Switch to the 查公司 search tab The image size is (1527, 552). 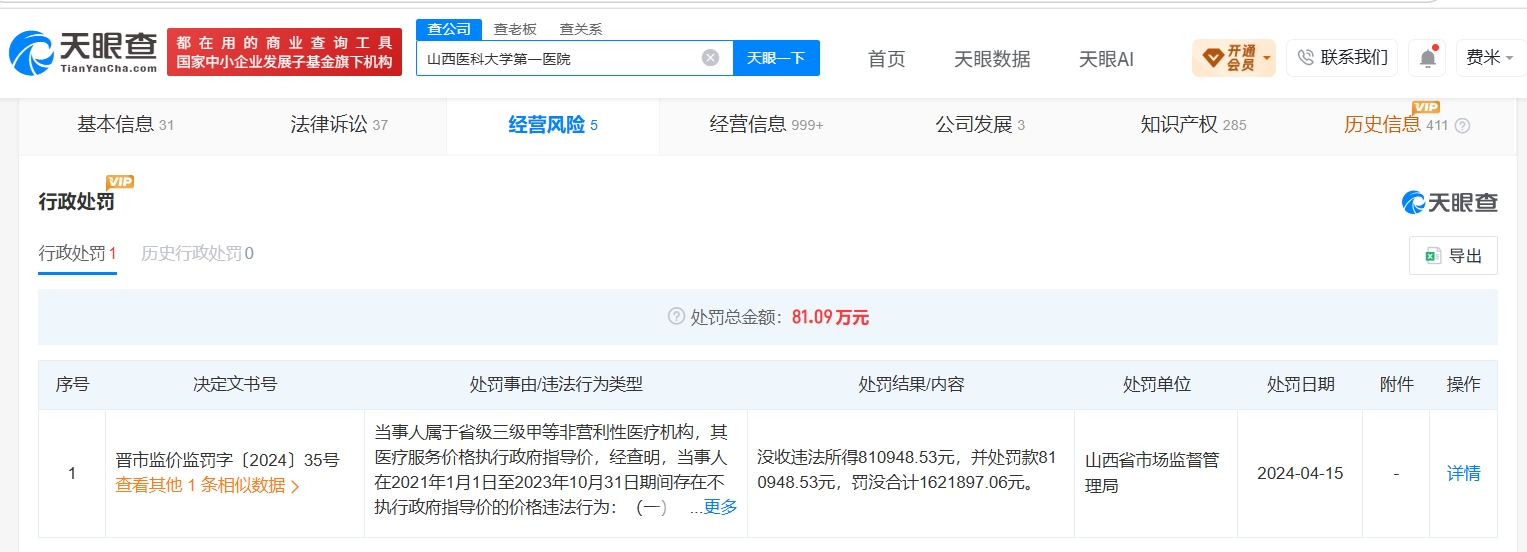point(449,29)
